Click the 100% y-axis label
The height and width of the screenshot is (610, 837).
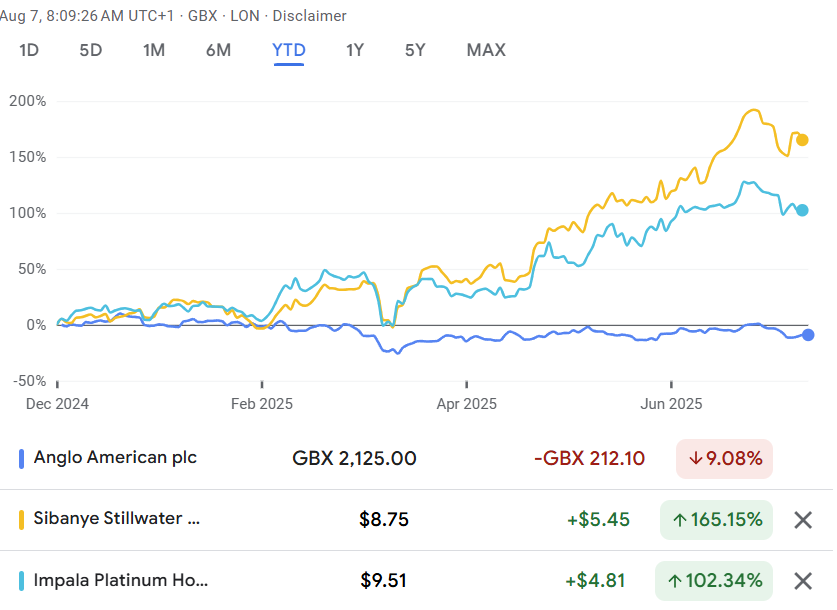[27, 213]
